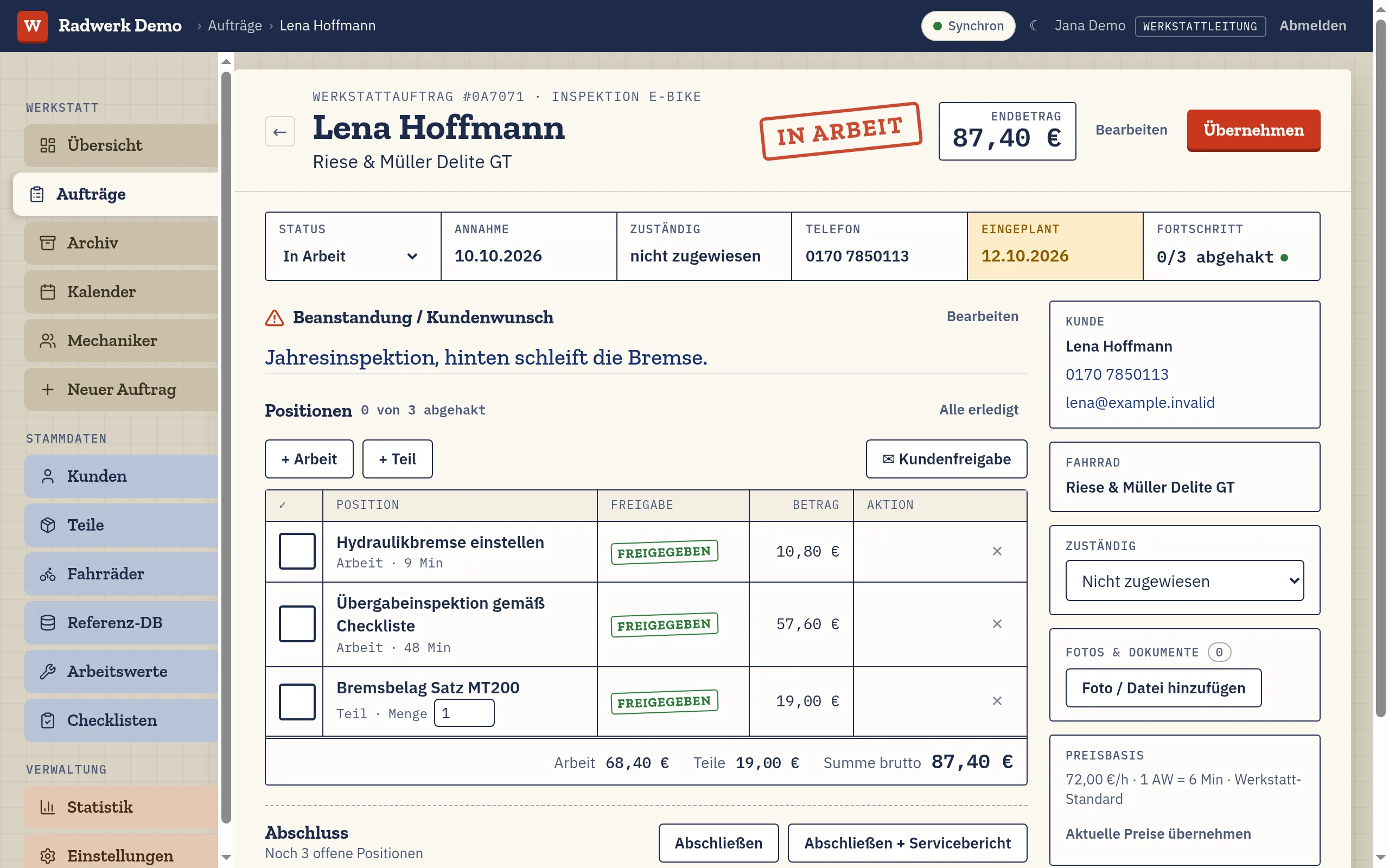
Task: Click the Radwerk W logo icon
Action: 32,26
